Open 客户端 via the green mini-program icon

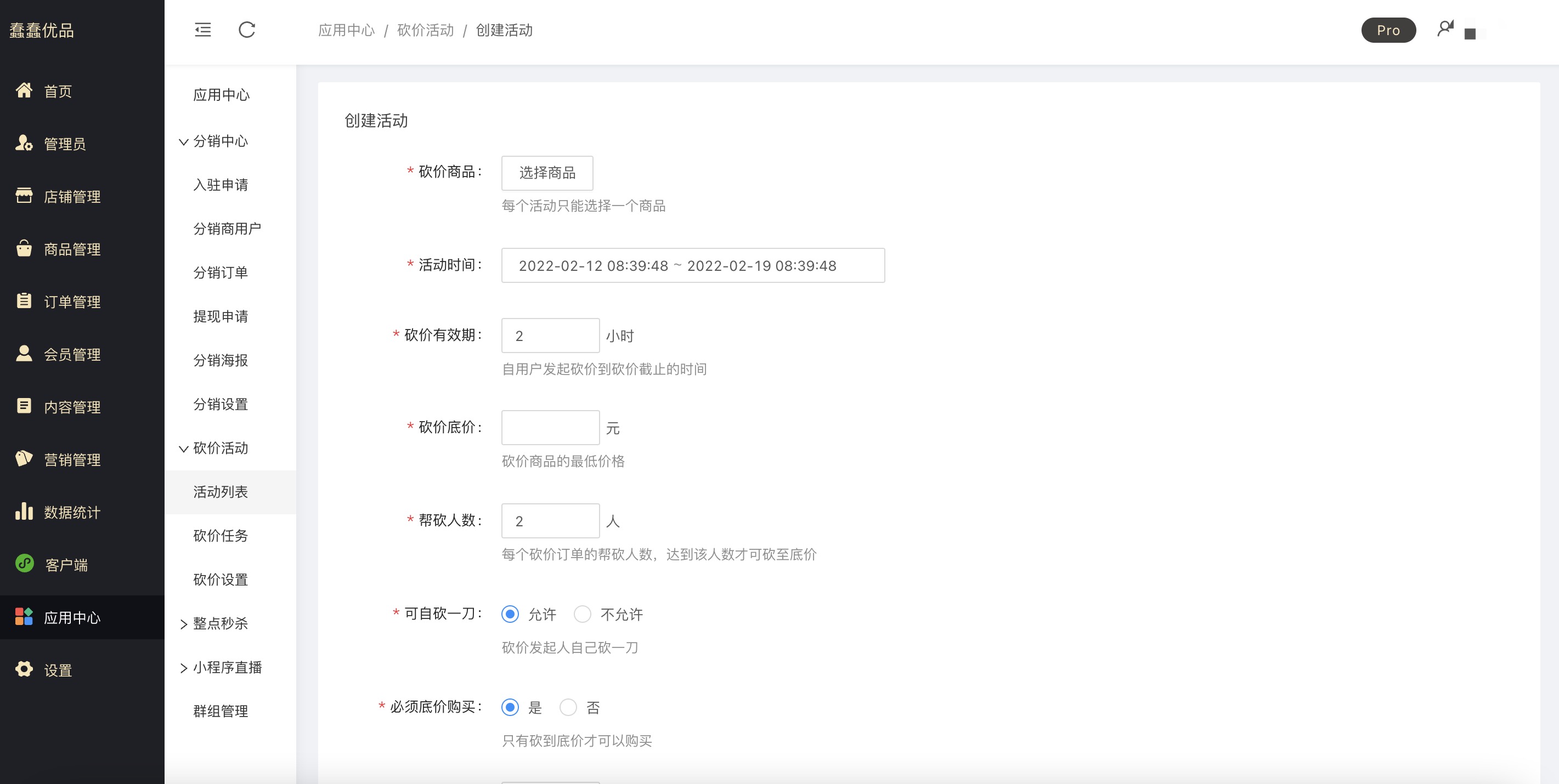click(24, 564)
